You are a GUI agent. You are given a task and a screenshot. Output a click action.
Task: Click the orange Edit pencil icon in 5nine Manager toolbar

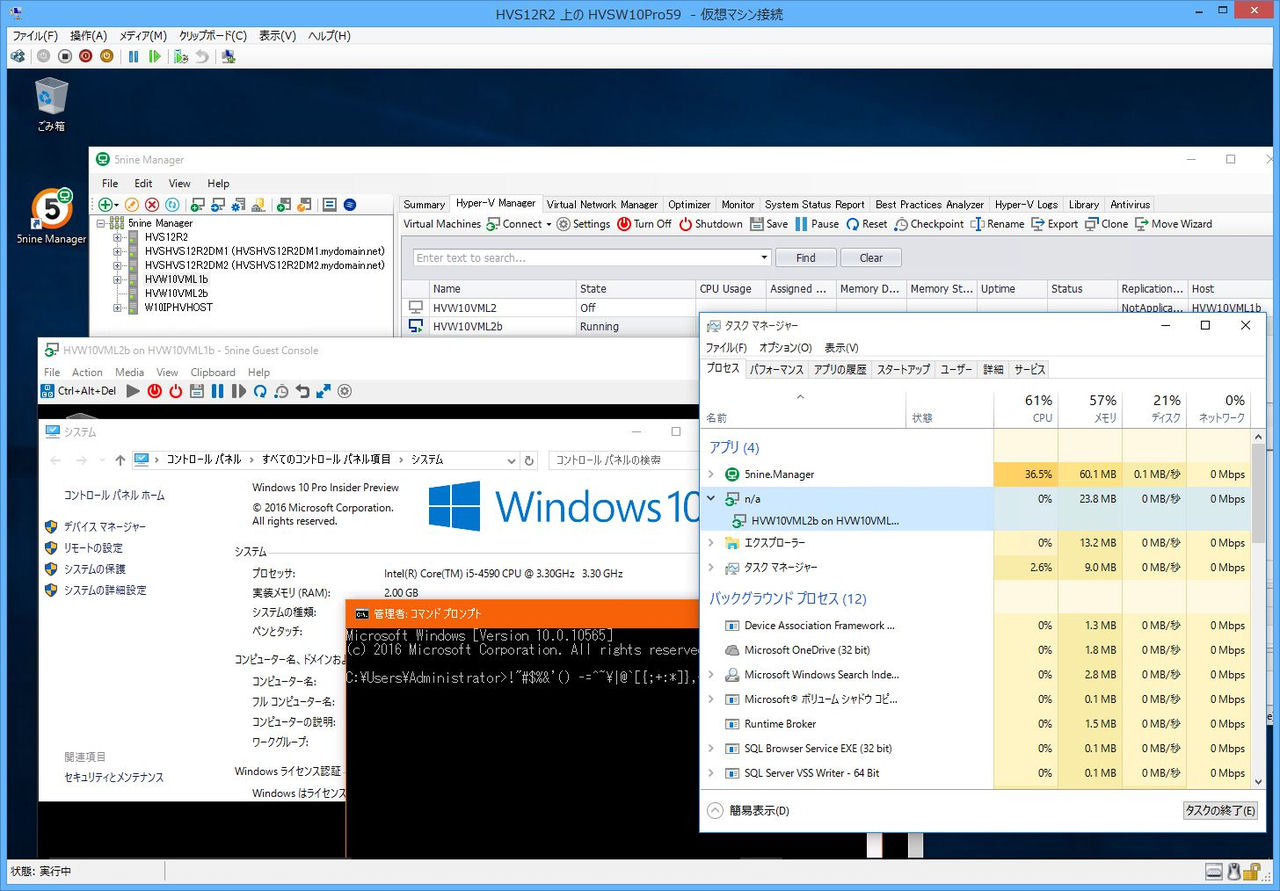click(x=132, y=204)
